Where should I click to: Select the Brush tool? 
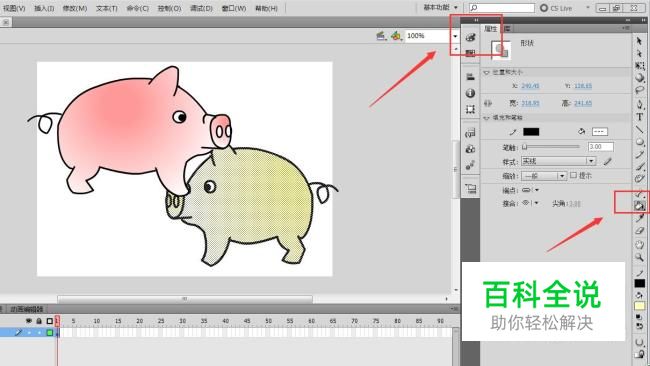coord(640,167)
